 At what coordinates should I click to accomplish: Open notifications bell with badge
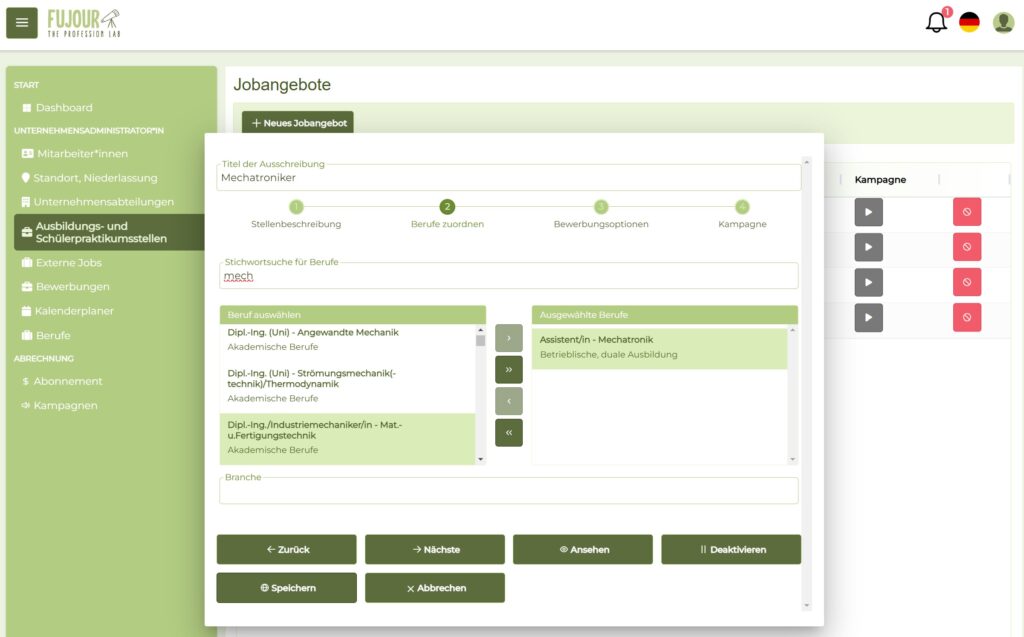pos(936,22)
